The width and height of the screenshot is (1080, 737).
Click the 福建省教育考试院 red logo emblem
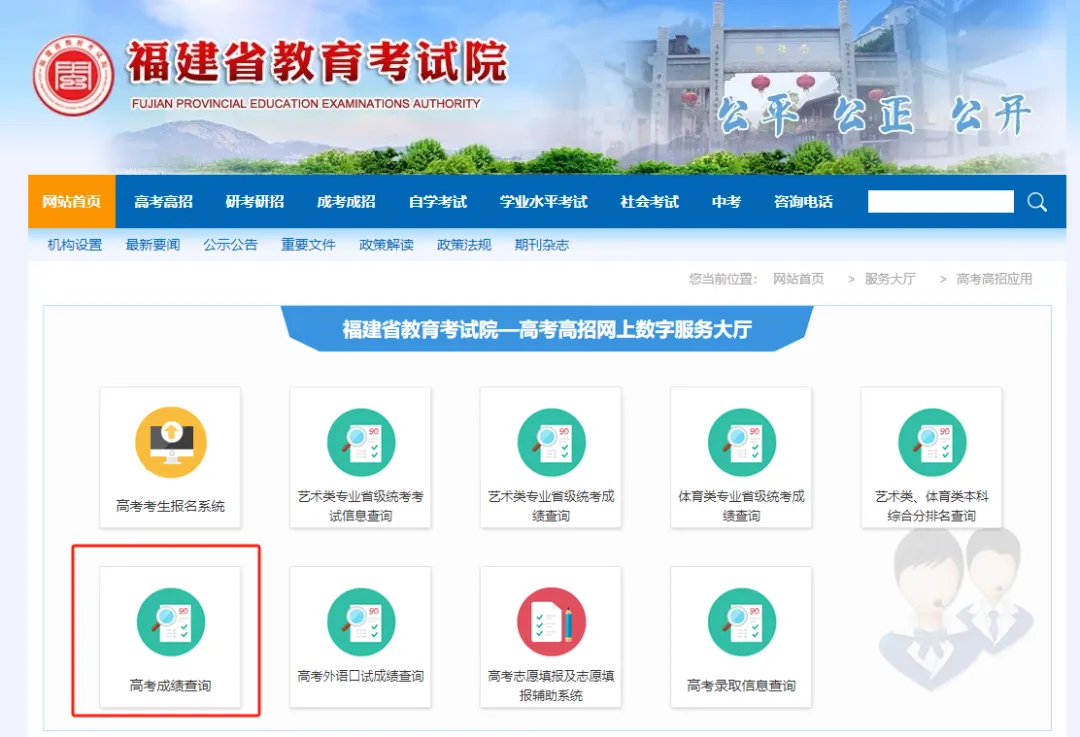coord(72,75)
